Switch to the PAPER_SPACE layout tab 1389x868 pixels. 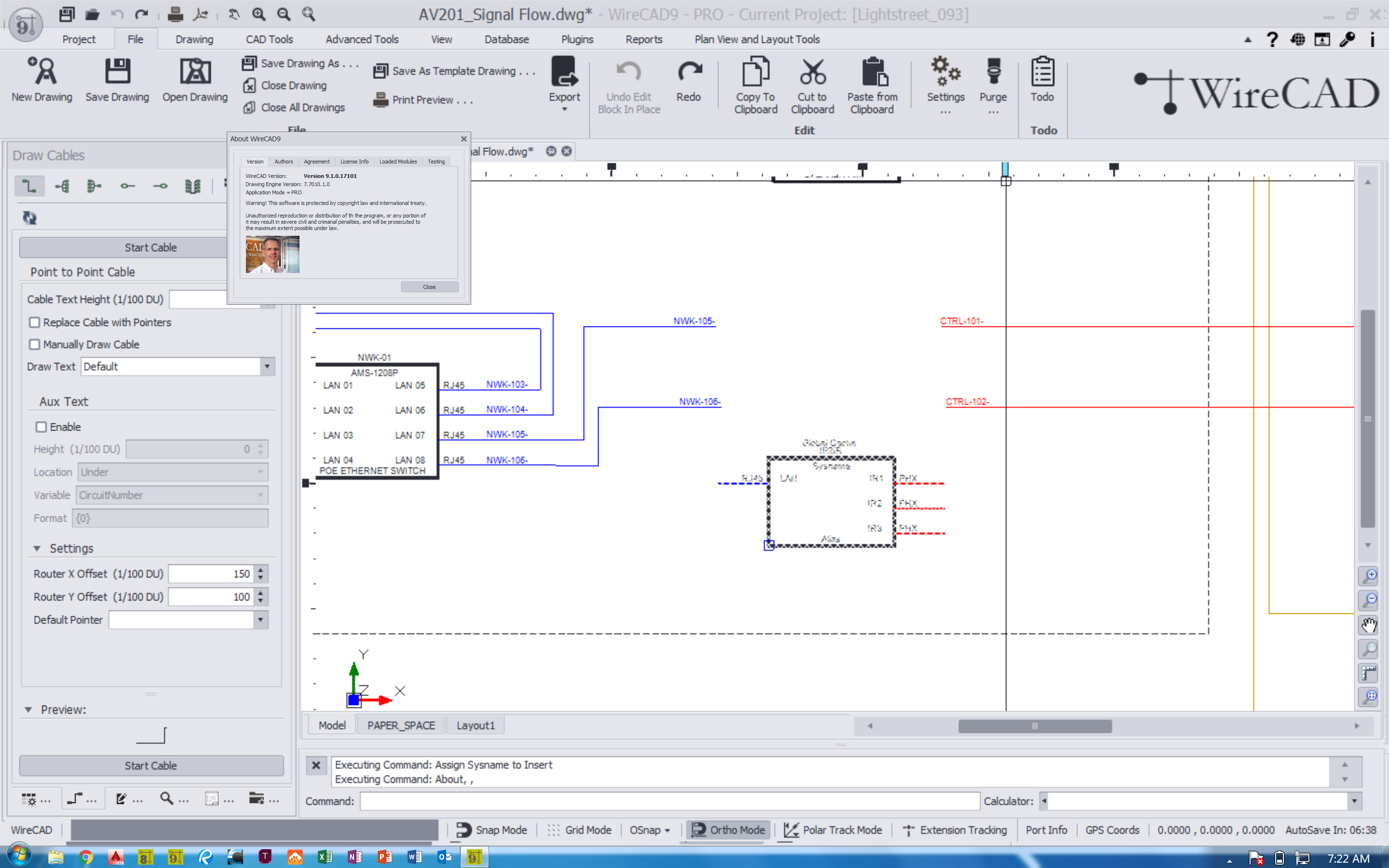tap(401, 726)
